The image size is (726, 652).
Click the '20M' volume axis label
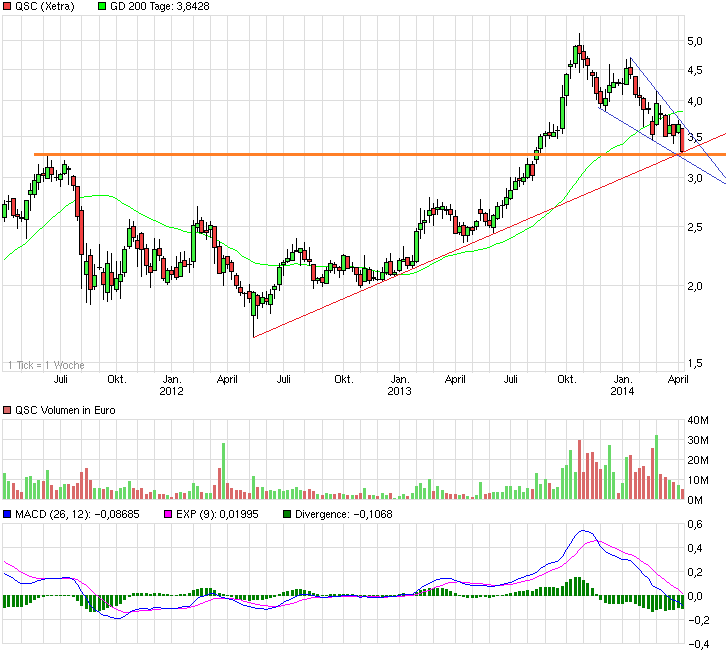[x=698, y=460]
